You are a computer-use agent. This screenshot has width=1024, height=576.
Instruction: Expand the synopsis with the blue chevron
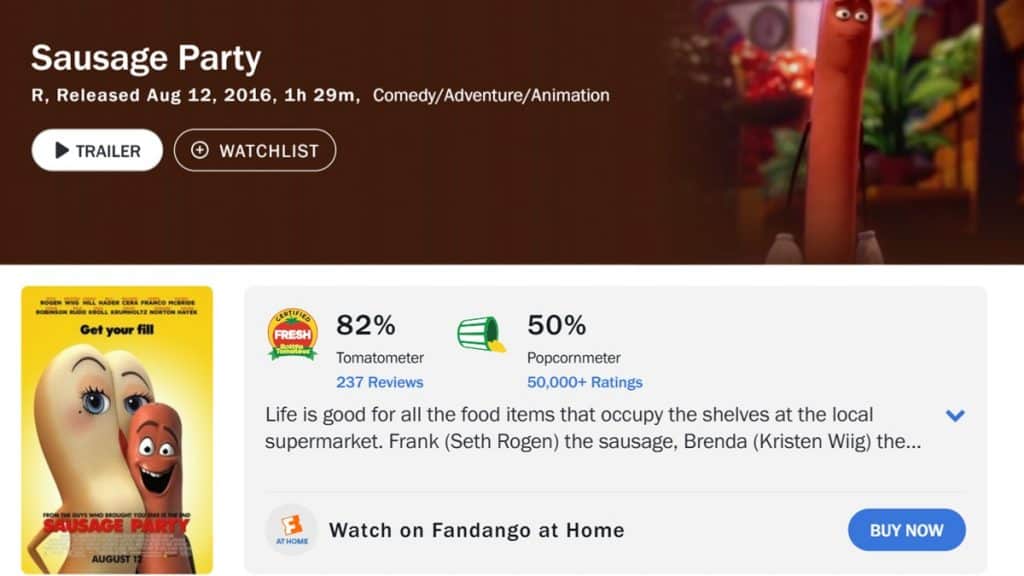[955, 415]
